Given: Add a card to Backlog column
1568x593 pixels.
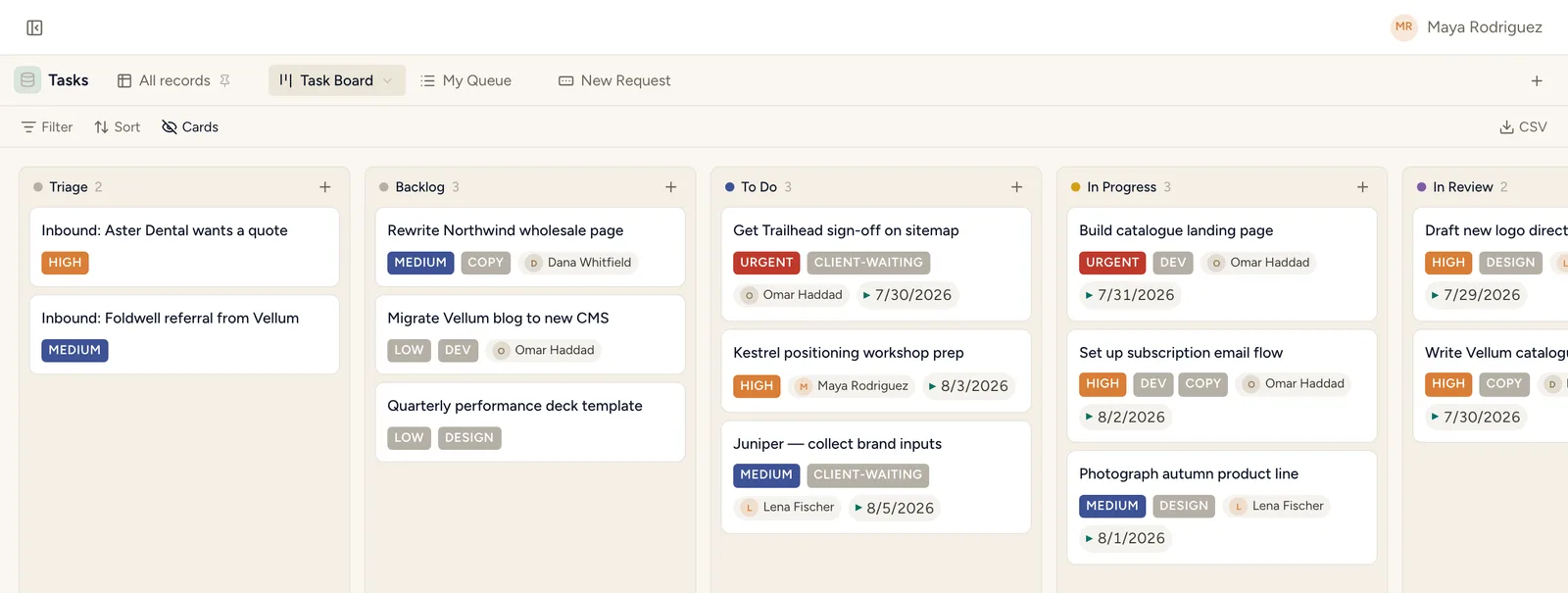Looking at the screenshot, I should tap(671, 187).
